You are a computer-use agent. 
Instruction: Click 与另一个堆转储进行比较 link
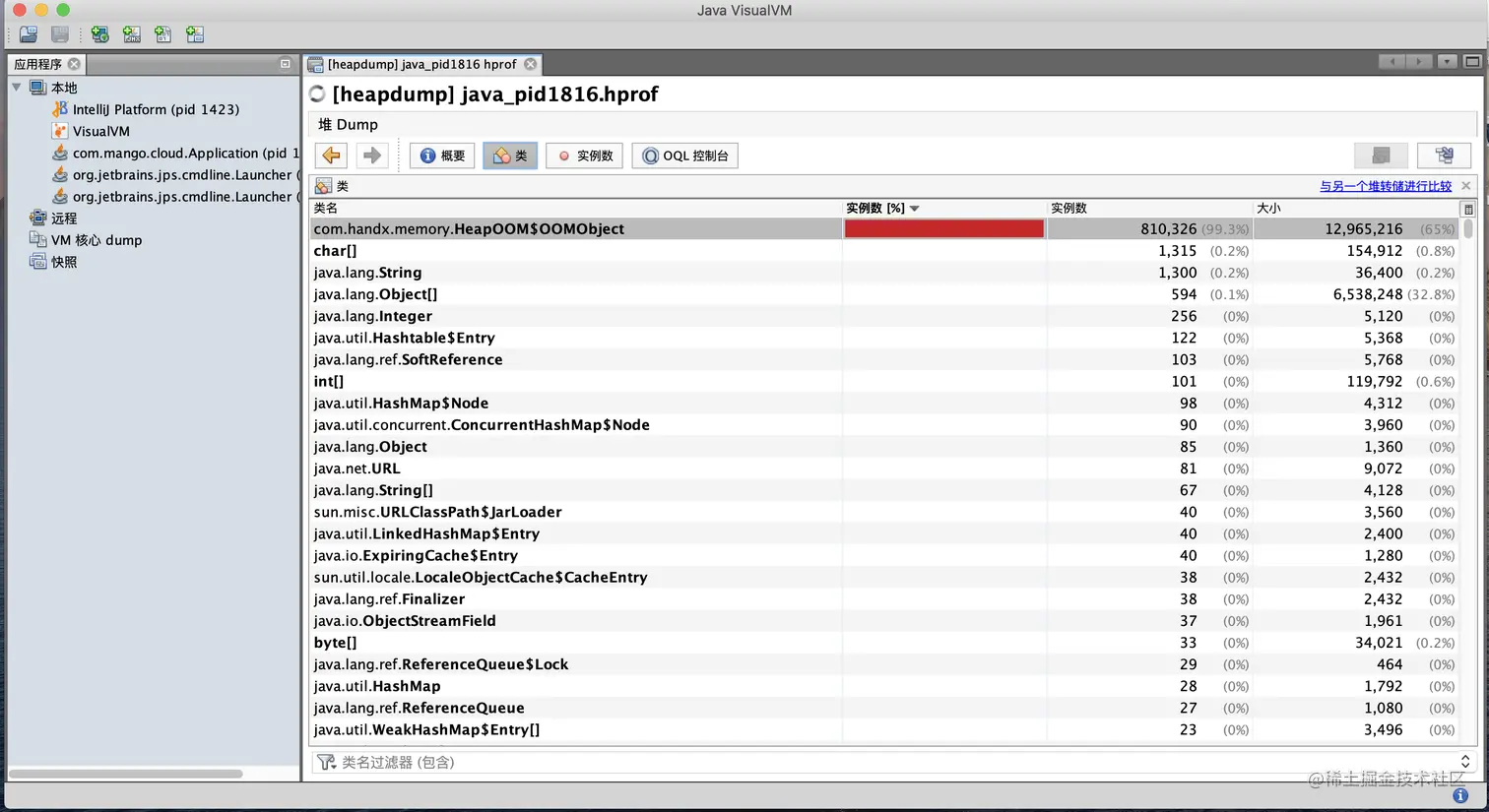pyautogui.click(x=1386, y=186)
